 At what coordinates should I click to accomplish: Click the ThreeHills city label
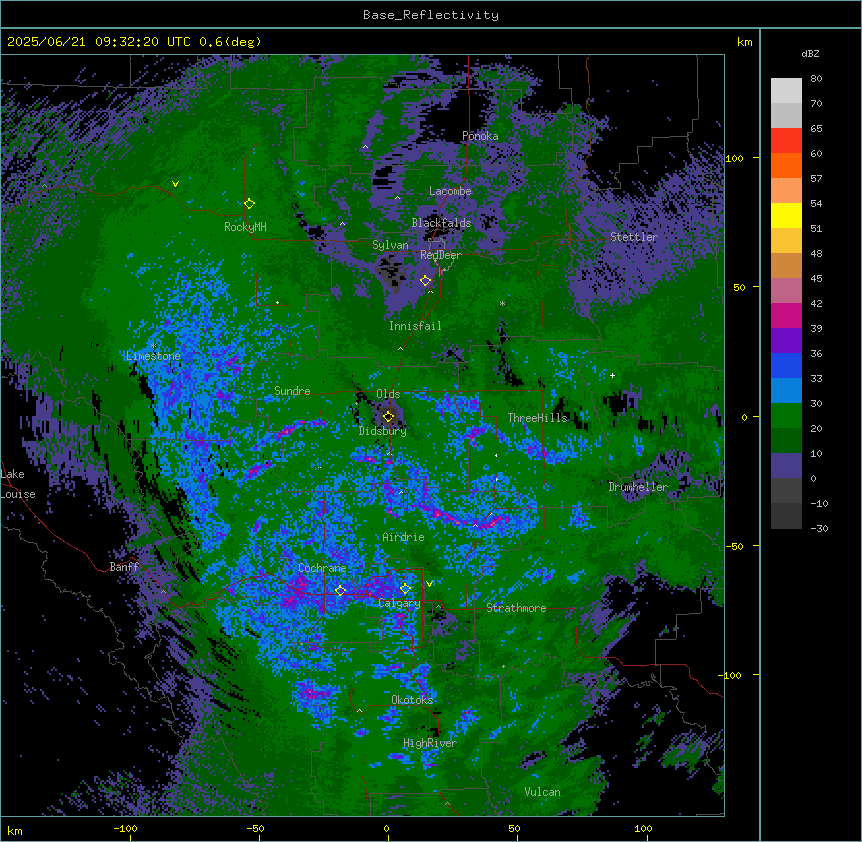coord(537,418)
